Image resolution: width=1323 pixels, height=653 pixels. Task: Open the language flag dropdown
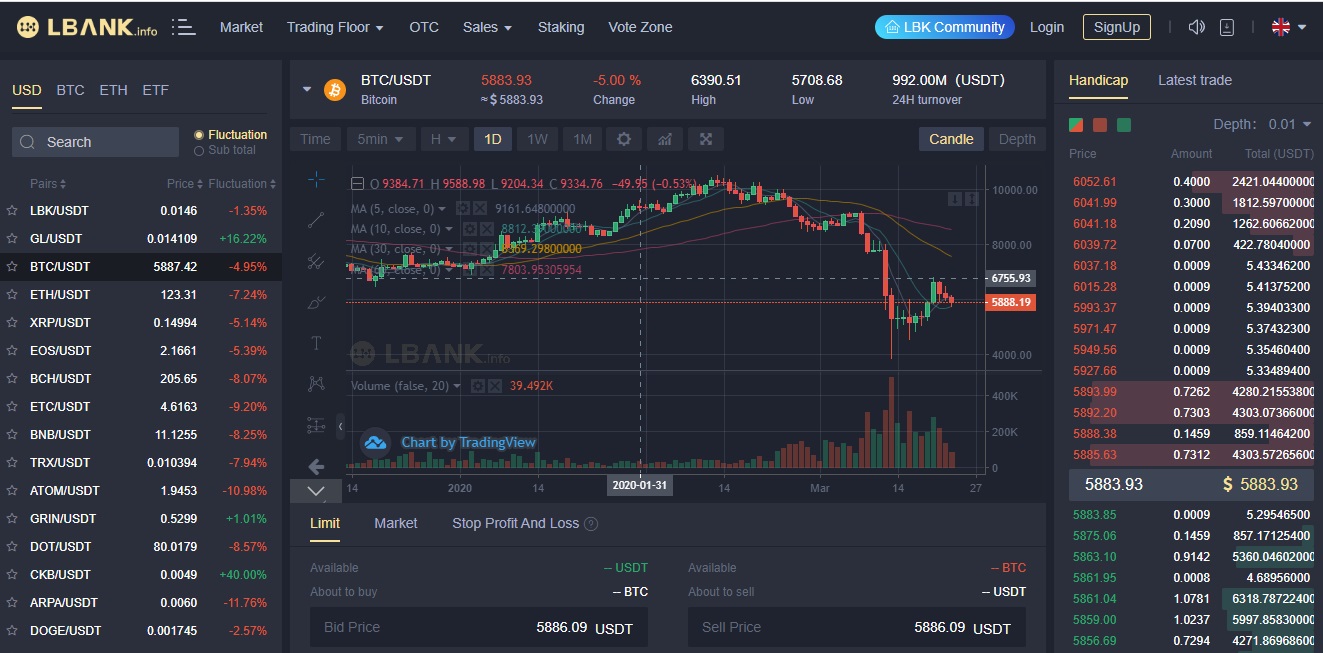point(1289,27)
